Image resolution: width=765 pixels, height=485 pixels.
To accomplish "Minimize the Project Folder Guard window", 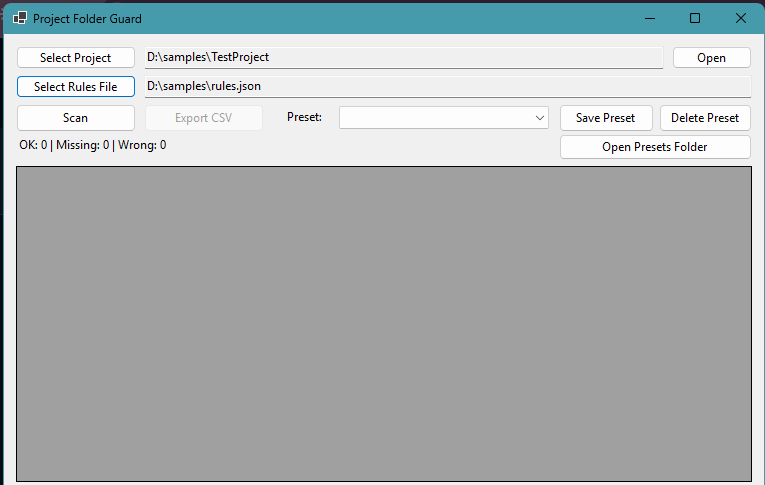I will pyautogui.click(x=649, y=18).
